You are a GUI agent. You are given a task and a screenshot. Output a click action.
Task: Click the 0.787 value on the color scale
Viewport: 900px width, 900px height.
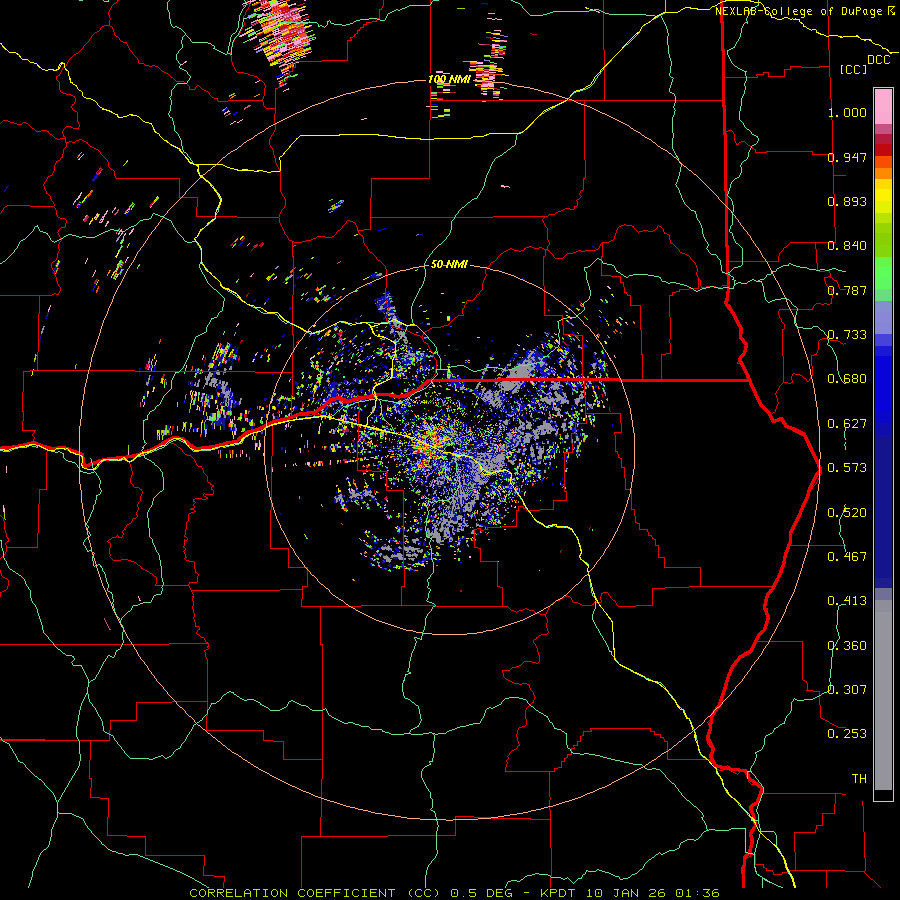tap(847, 290)
